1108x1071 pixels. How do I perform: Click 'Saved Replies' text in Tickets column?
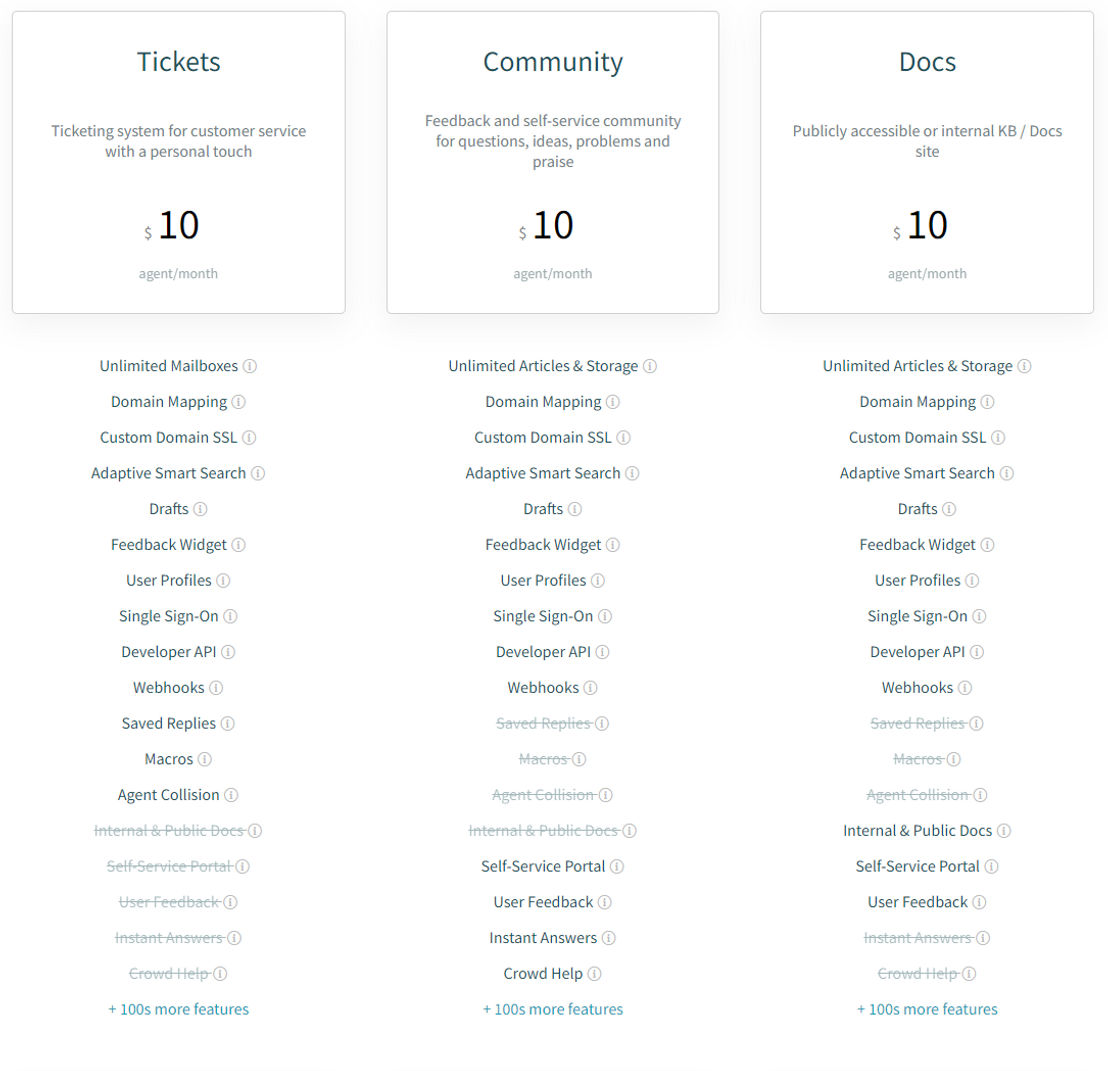tap(168, 723)
